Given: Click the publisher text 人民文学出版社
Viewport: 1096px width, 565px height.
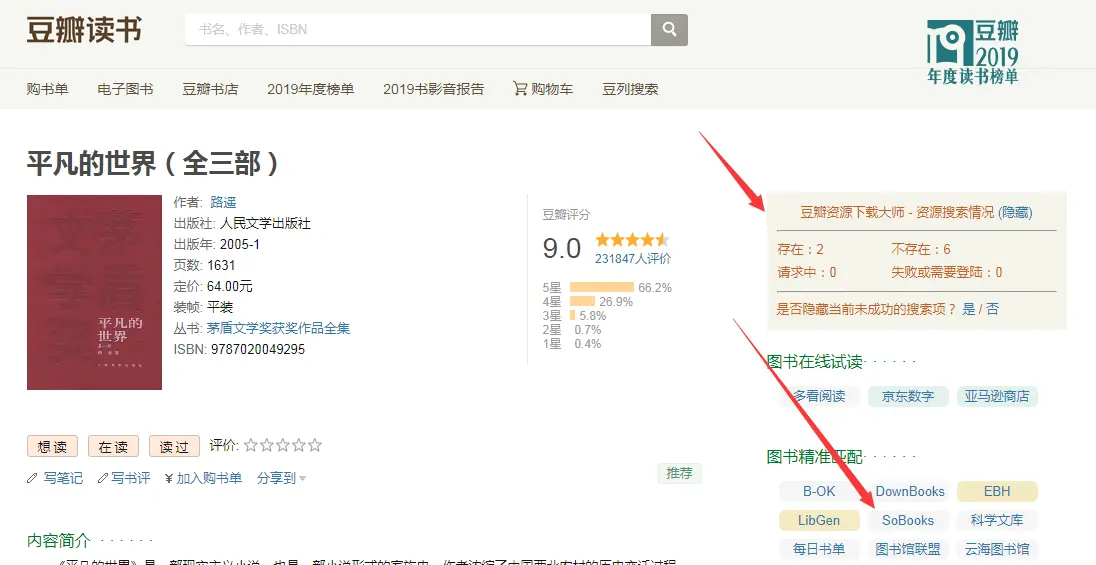Looking at the screenshot, I should pos(265,223).
